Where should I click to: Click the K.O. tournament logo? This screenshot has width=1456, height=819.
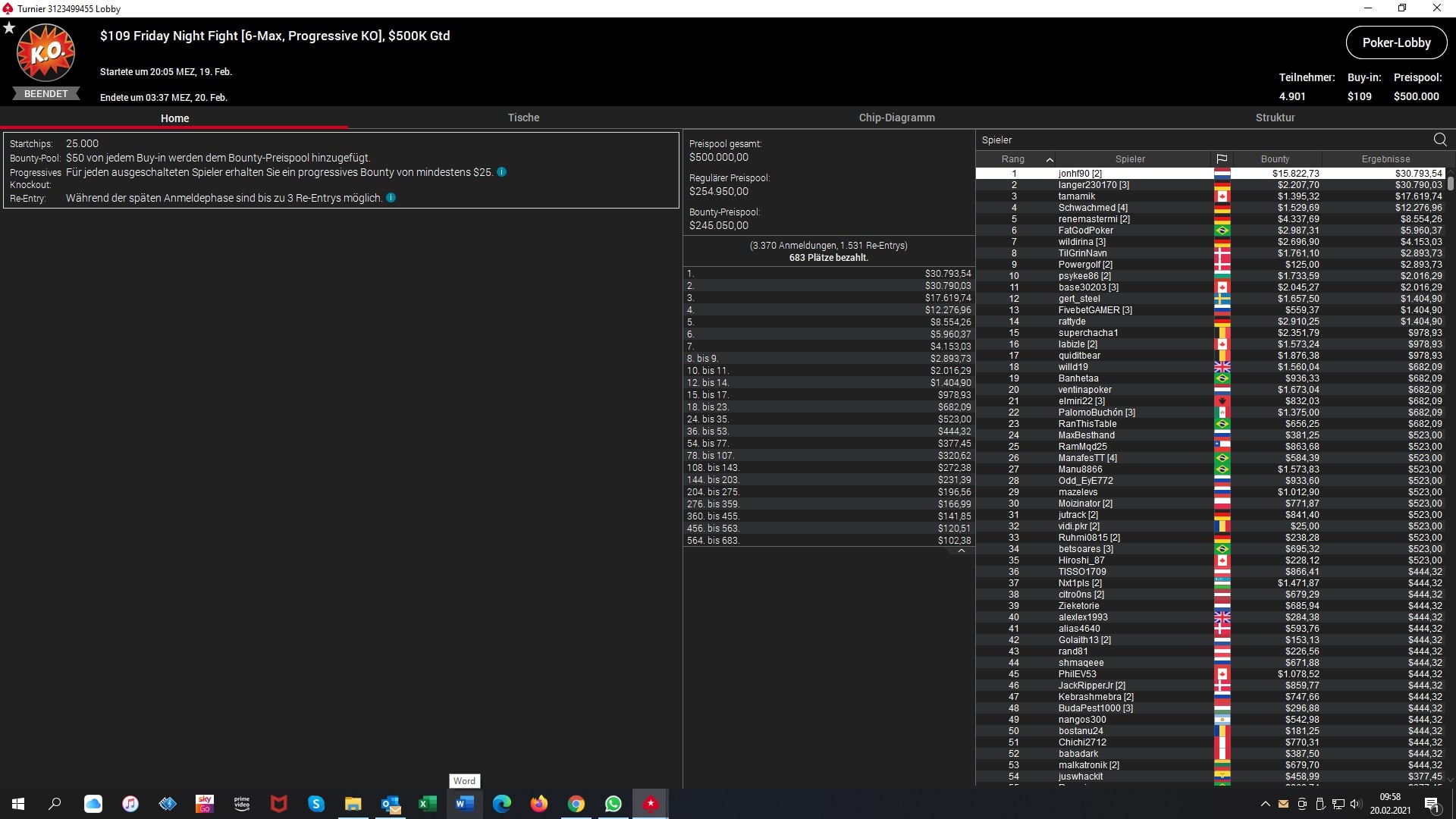pyautogui.click(x=45, y=53)
